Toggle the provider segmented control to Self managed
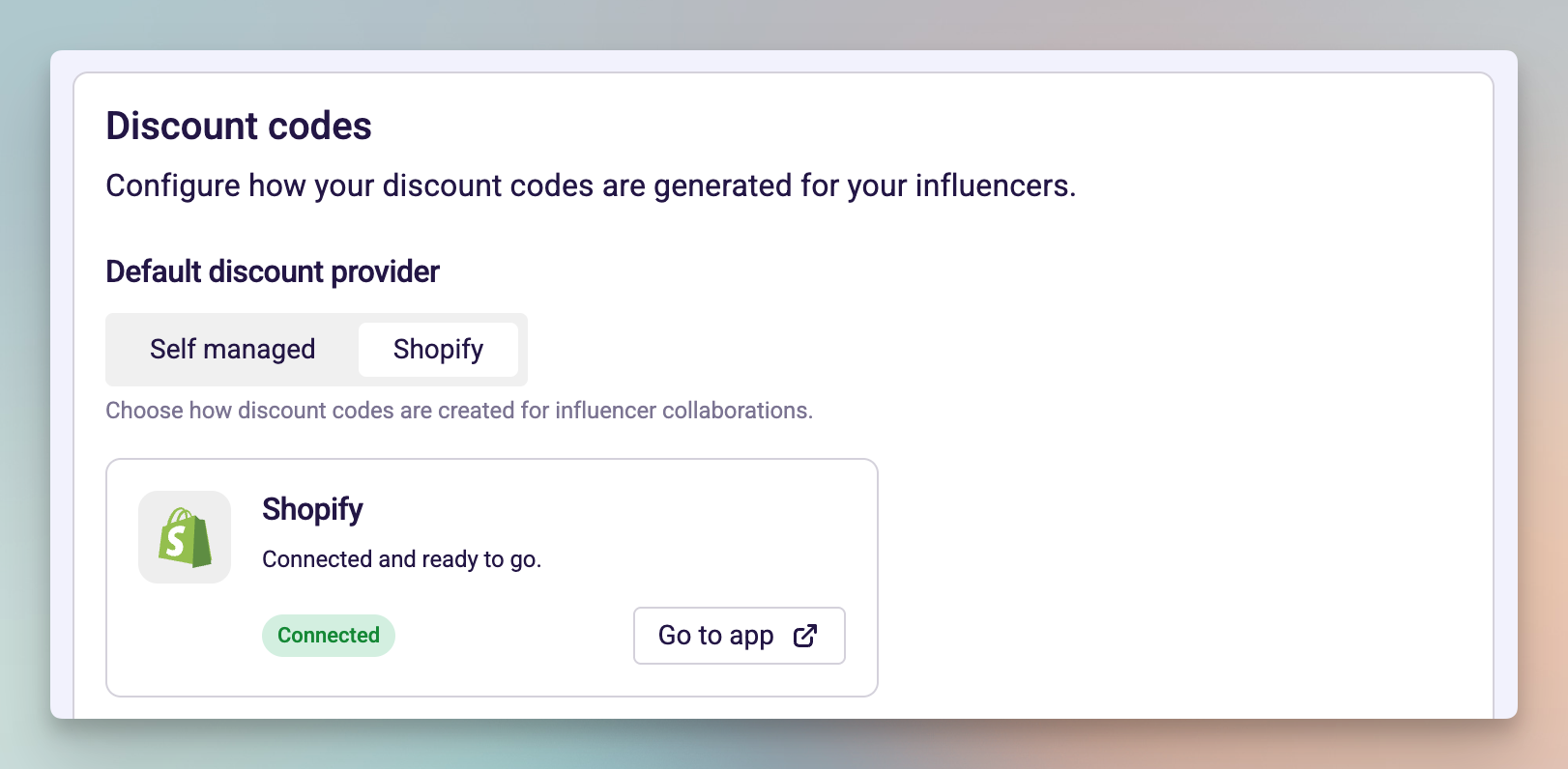The image size is (1568, 769). (232, 349)
